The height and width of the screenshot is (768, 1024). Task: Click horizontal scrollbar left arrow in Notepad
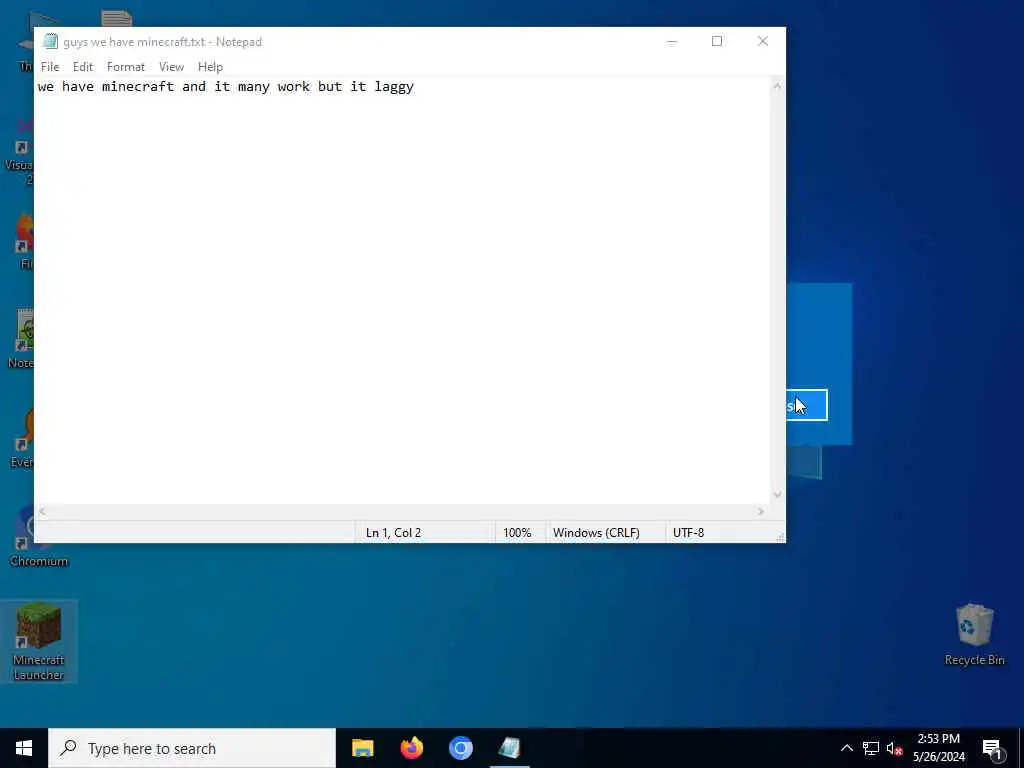[42, 512]
